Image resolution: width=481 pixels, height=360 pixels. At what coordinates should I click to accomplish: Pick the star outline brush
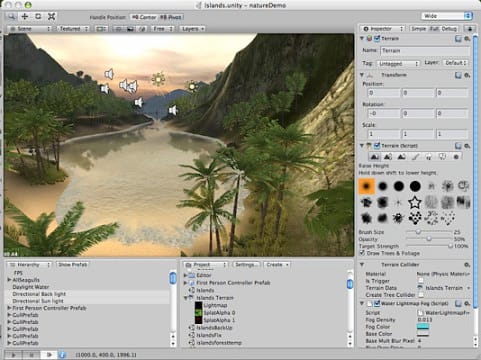[415, 202]
